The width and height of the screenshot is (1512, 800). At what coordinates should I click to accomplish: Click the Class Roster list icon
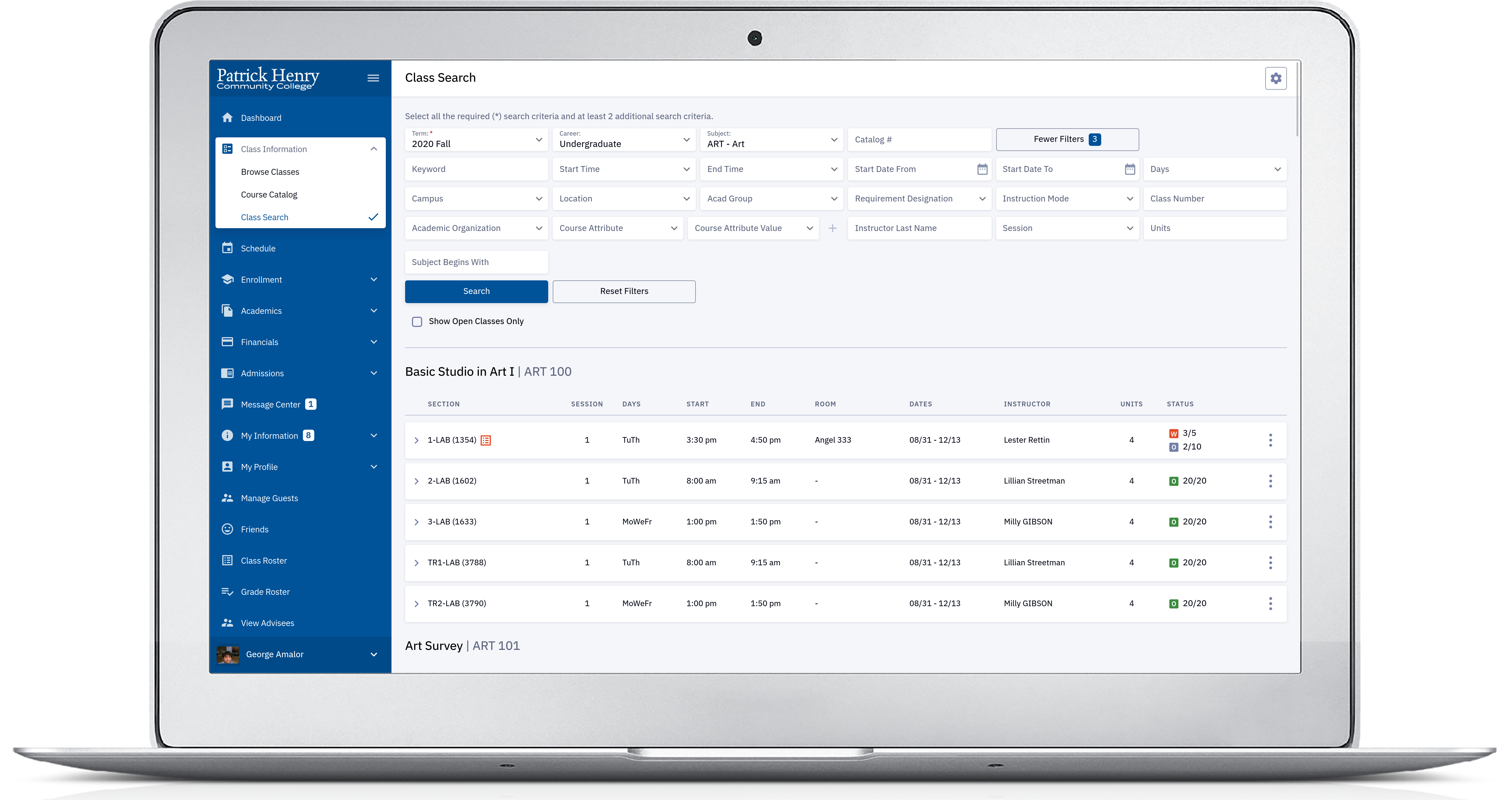(227, 560)
